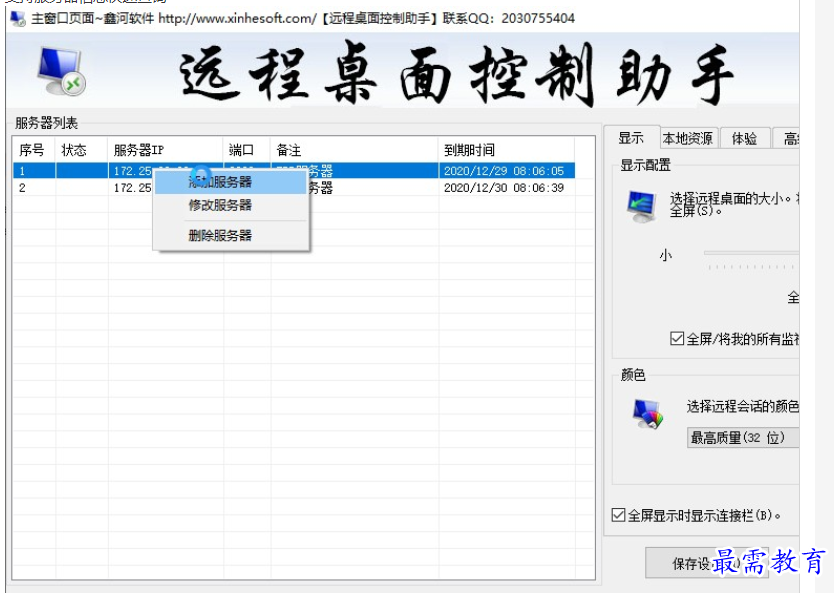Viewport: 834px width, 593px height.
Task: Click the color palette monitor icon
Action: (648, 414)
